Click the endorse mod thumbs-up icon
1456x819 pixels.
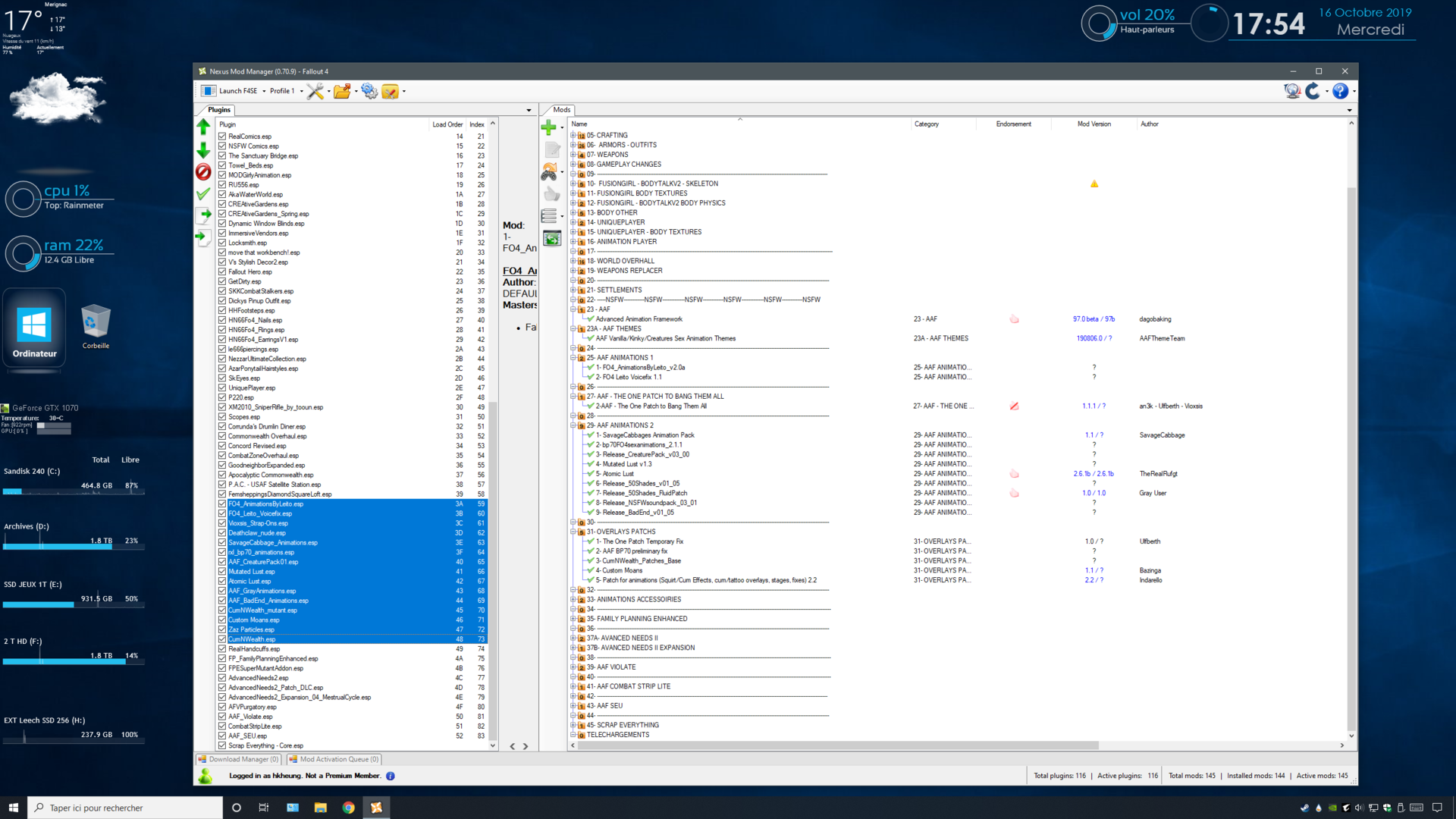point(551,194)
